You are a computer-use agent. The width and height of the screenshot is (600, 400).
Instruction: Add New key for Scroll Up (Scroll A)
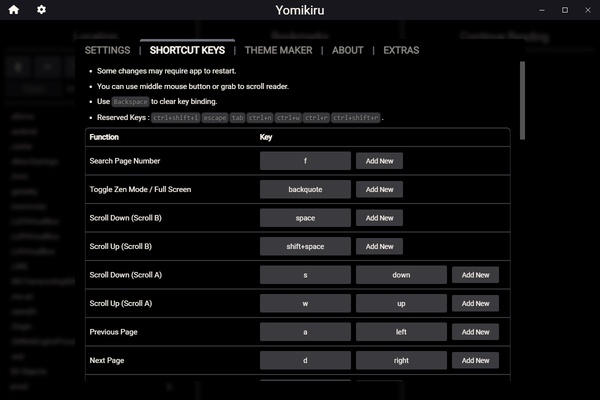click(475, 304)
